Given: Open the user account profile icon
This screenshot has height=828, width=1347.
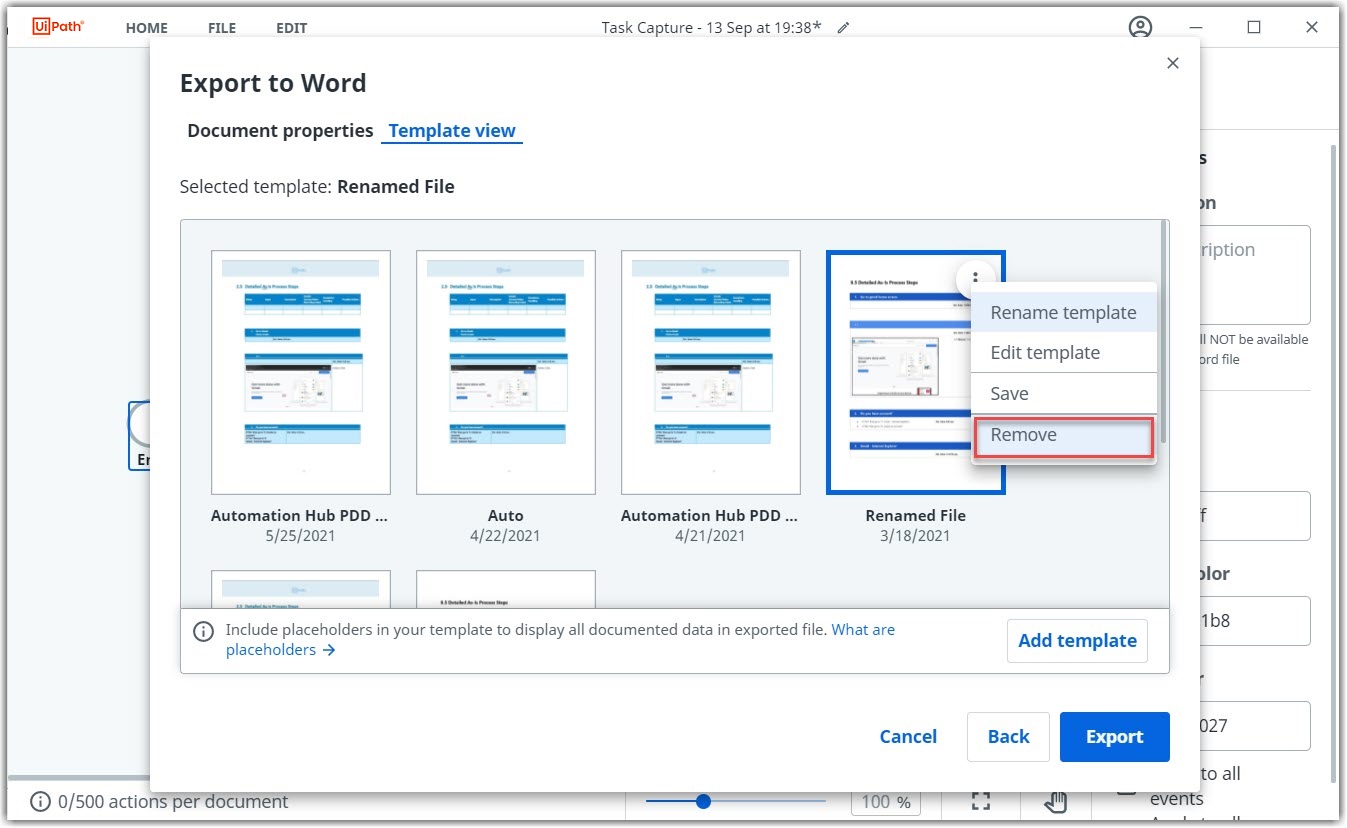Looking at the screenshot, I should [1140, 28].
